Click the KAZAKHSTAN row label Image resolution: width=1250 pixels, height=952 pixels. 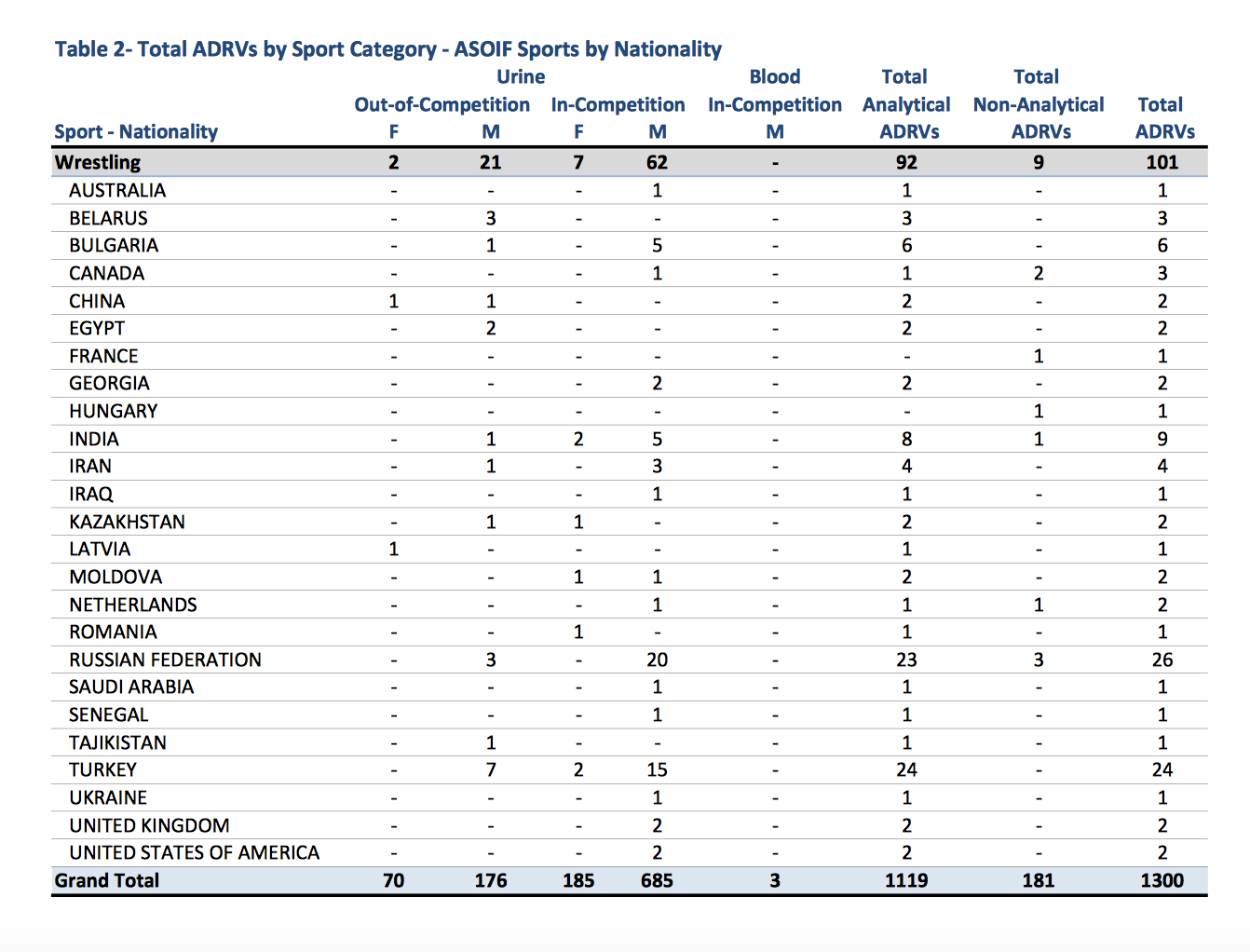(127, 523)
